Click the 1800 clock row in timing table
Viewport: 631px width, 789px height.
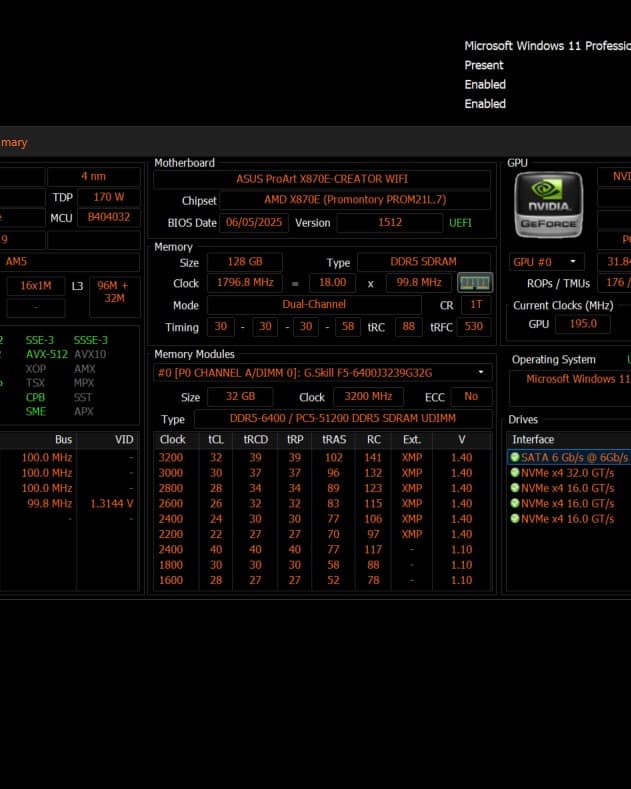point(323,565)
